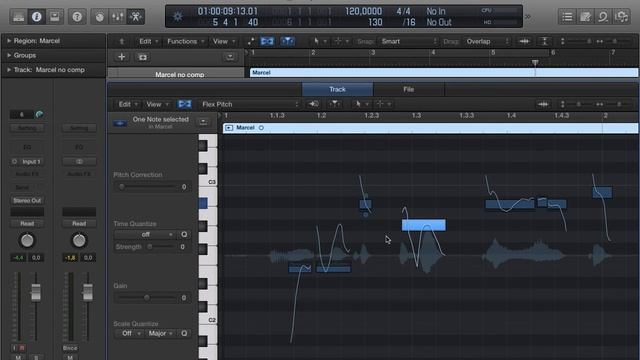Click the up arrow hierarchy button
The height and width of the screenshot is (360, 640).
(122, 41)
